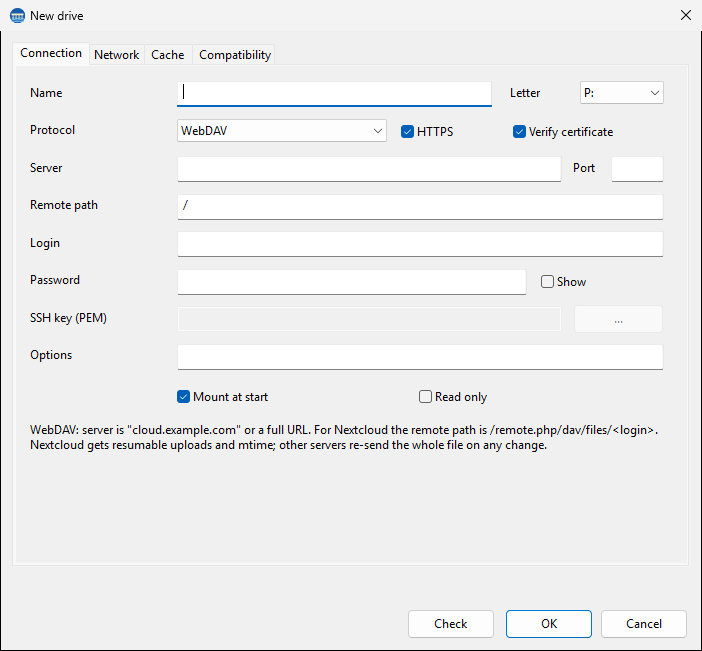This screenshot has width=702, height=651.
Task: Click the Port input field
Action: 637,169
